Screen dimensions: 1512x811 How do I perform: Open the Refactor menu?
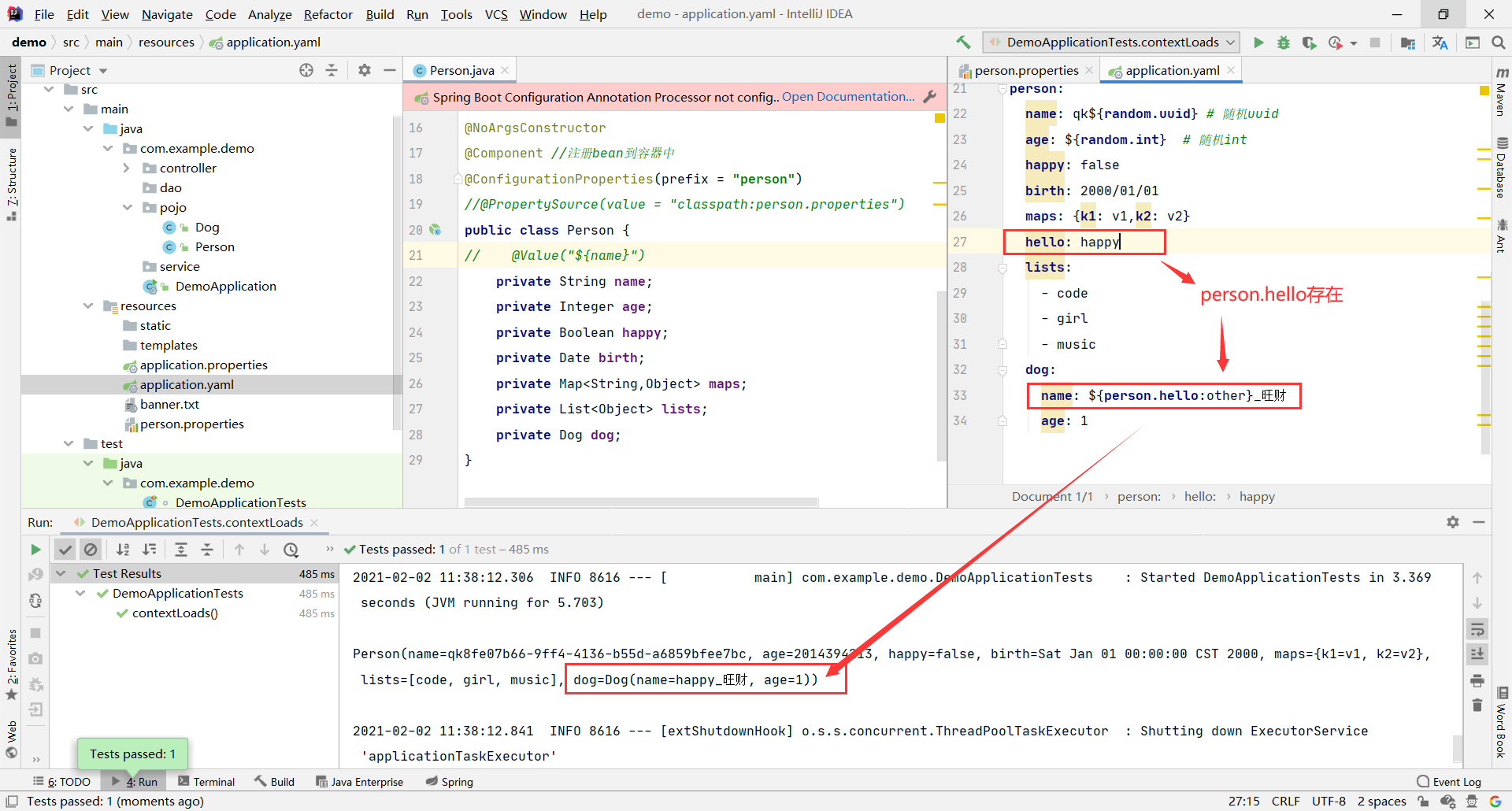(x=328, y=14)
